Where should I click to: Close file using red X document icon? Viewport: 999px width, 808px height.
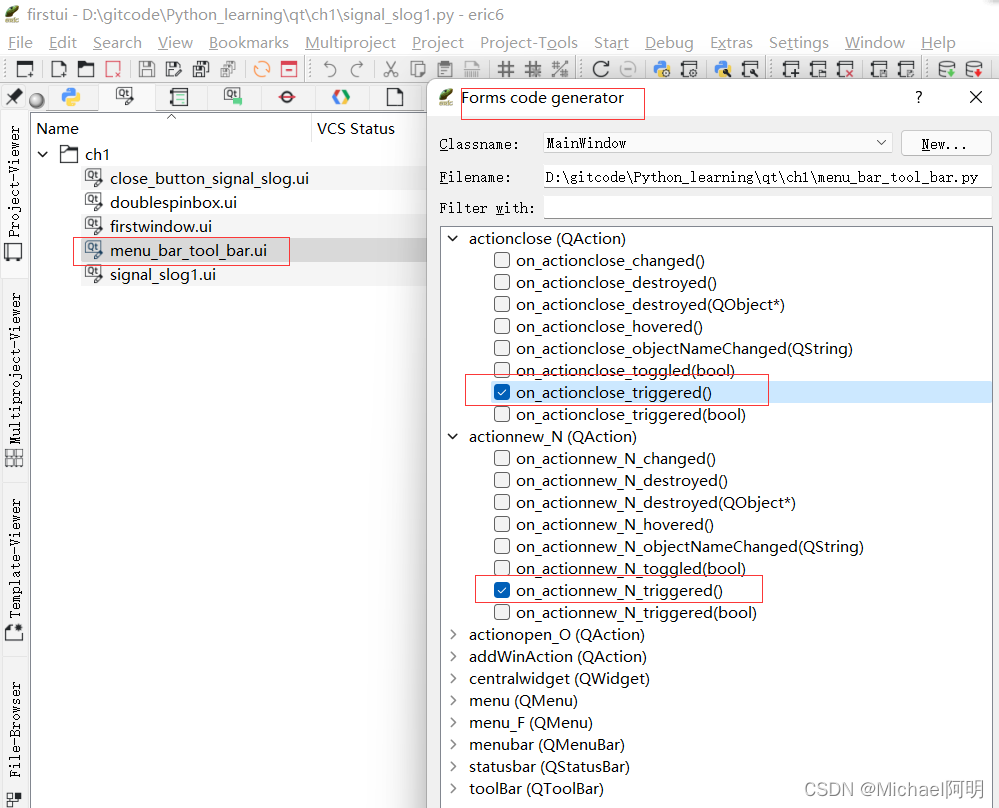tap(113, 69)
